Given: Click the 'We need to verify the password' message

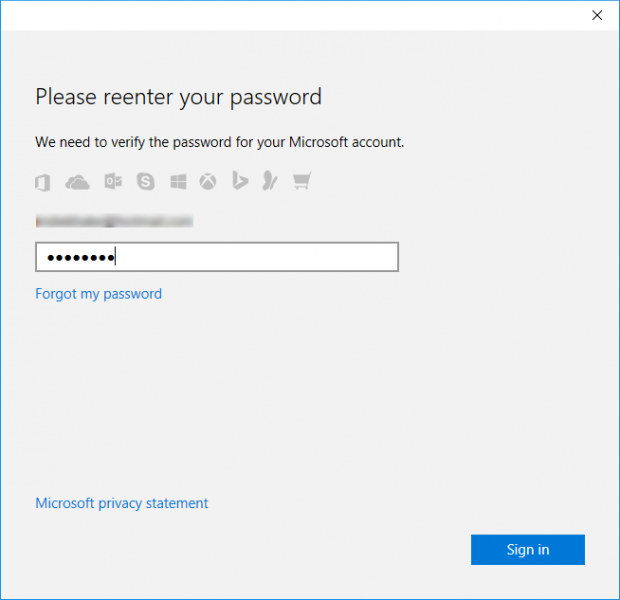Looking at the screenshot, I should point(220,142).
